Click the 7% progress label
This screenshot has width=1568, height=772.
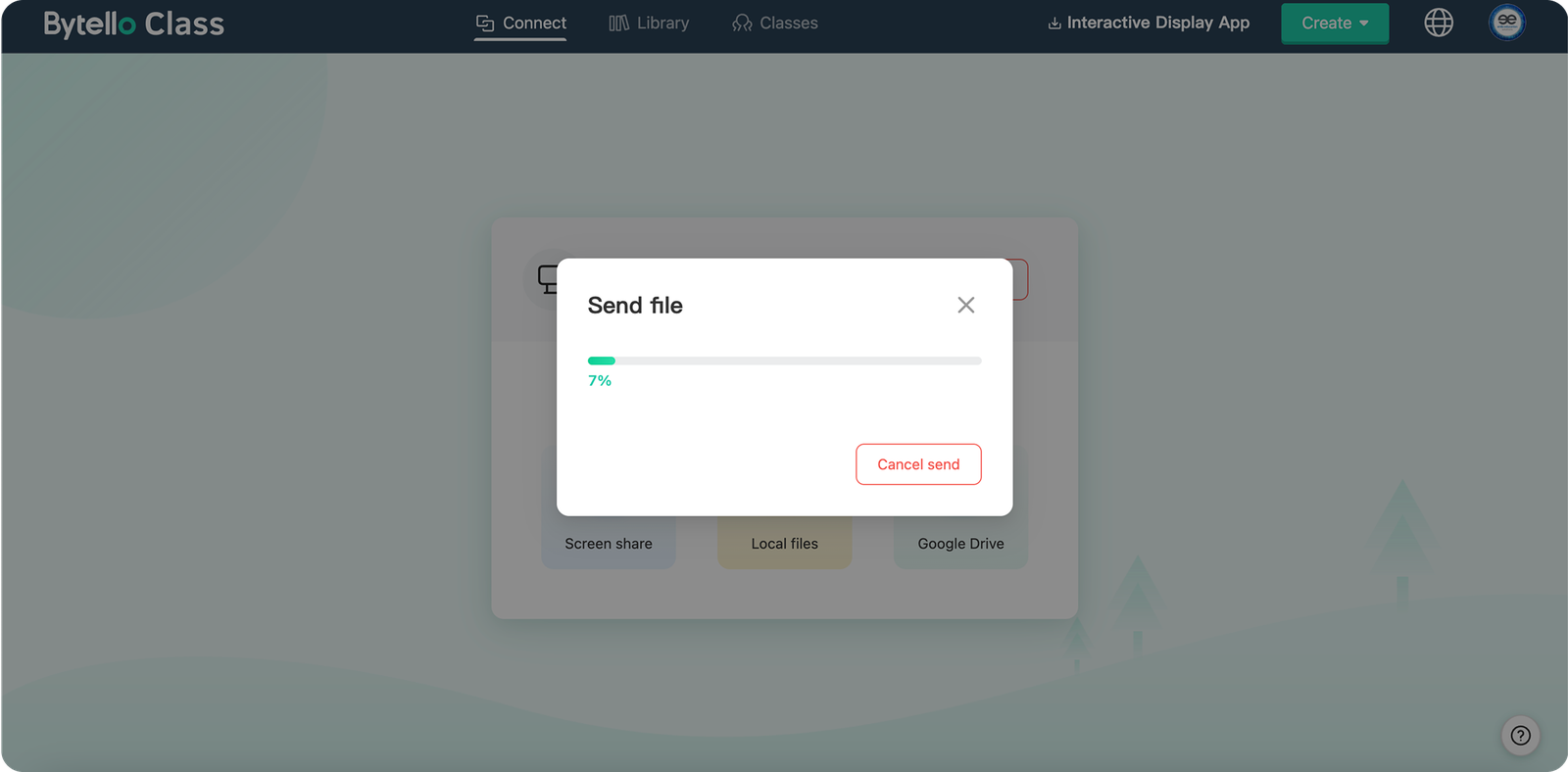click(x=600, y=381)
